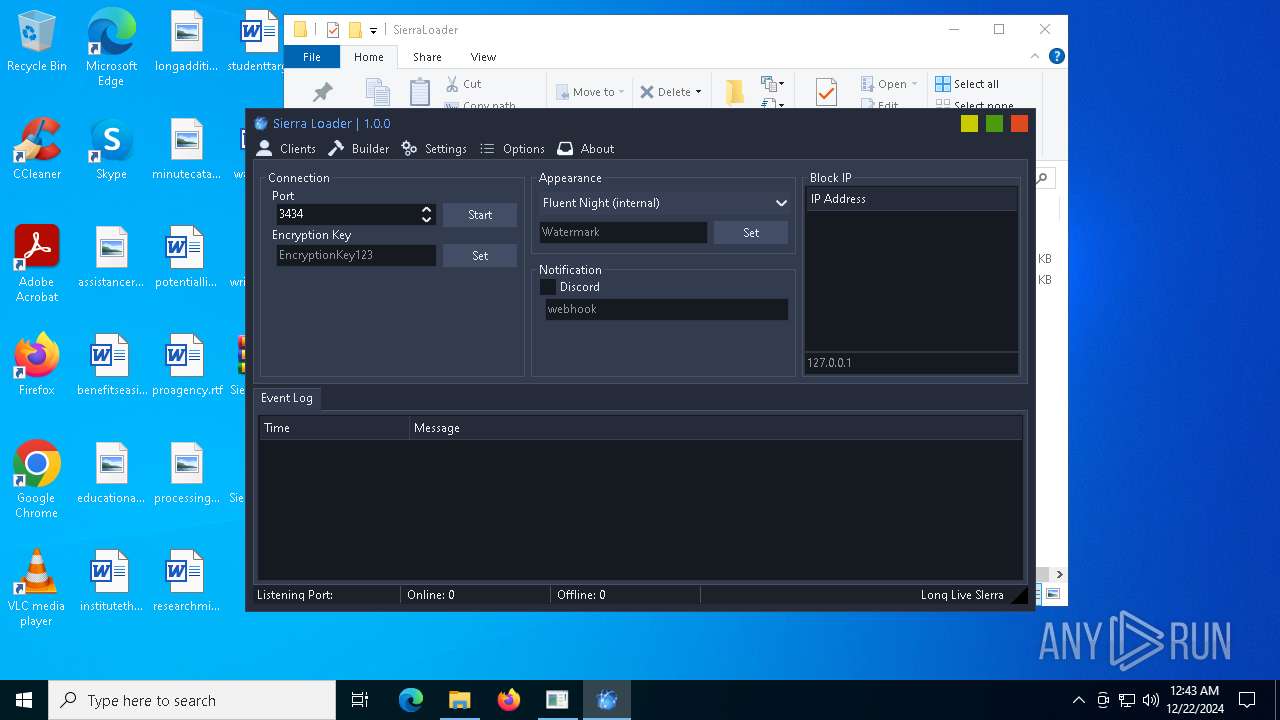Click the Watermark text field
1280x720 pixels.
tap(623, 232)
